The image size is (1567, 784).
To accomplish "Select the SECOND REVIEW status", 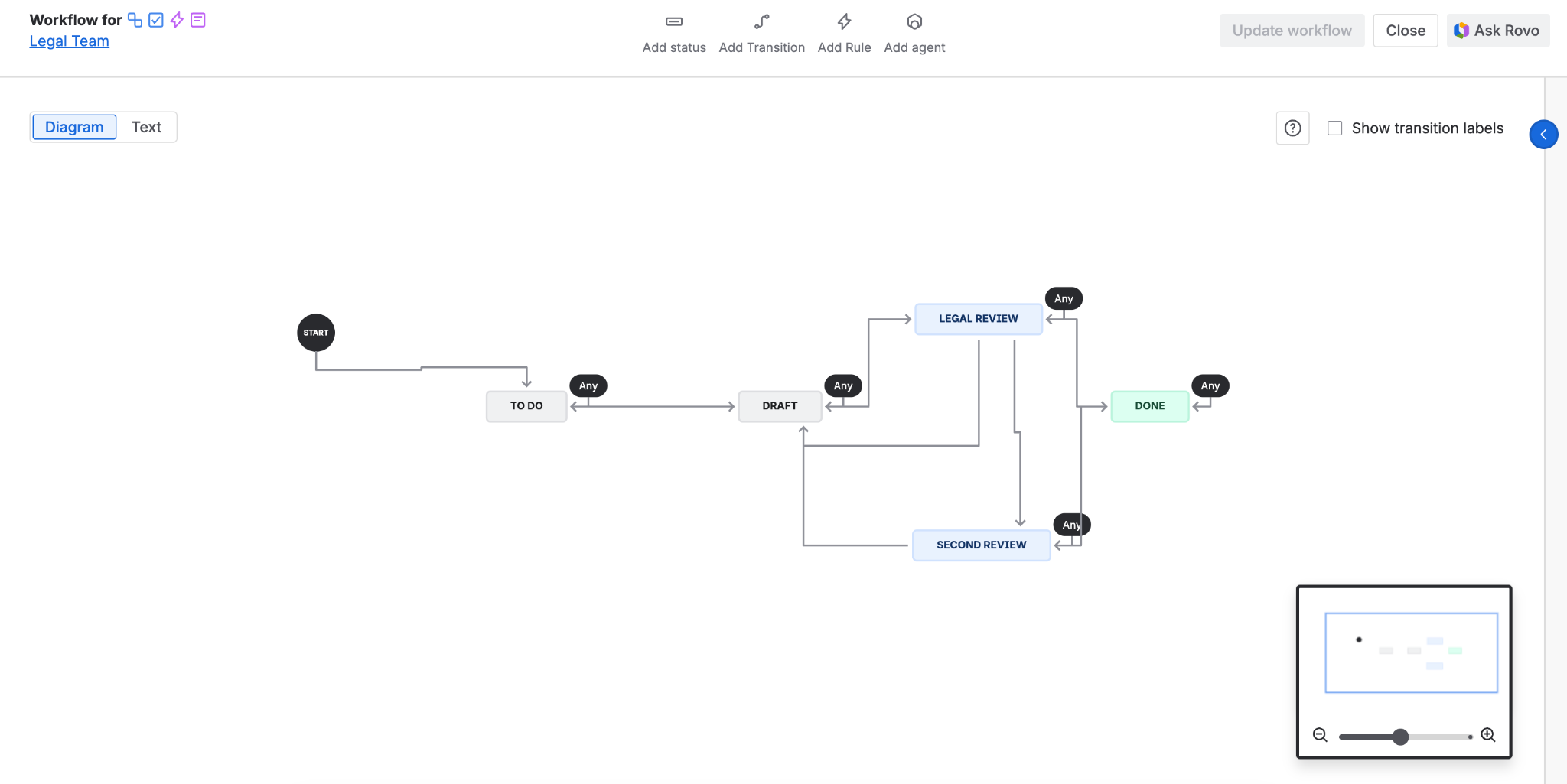I will (x=982, y=545).
